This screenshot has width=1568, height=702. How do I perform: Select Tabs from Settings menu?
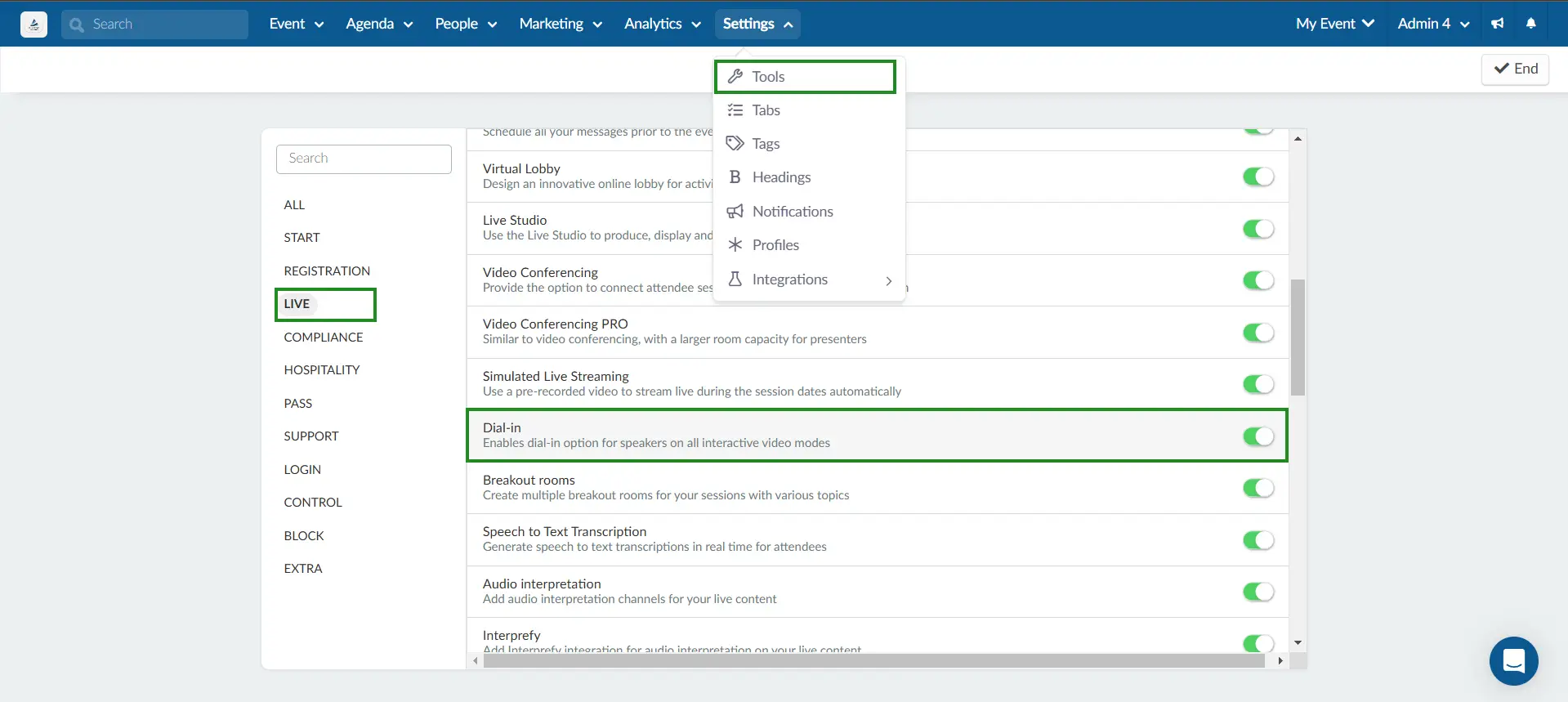[x=809, y=110]
